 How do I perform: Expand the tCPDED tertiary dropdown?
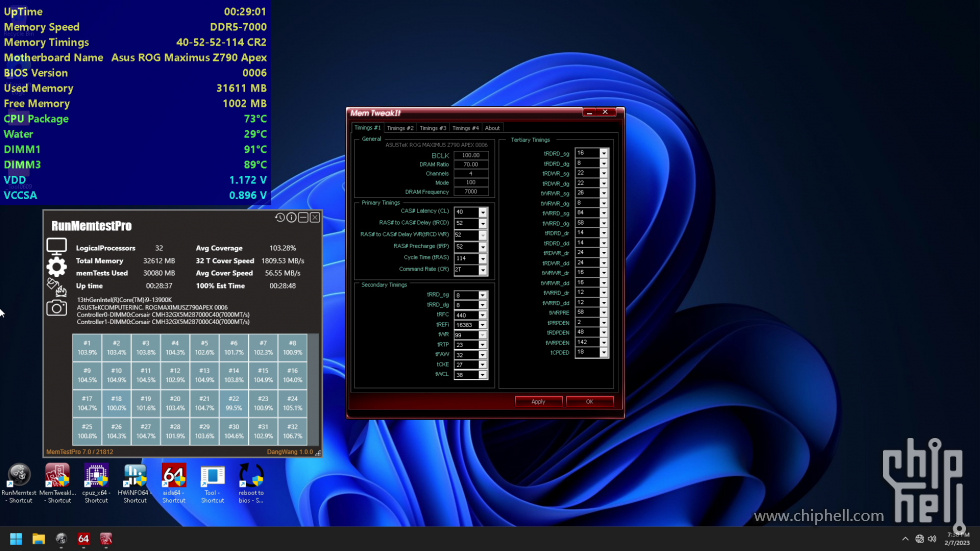603,352
